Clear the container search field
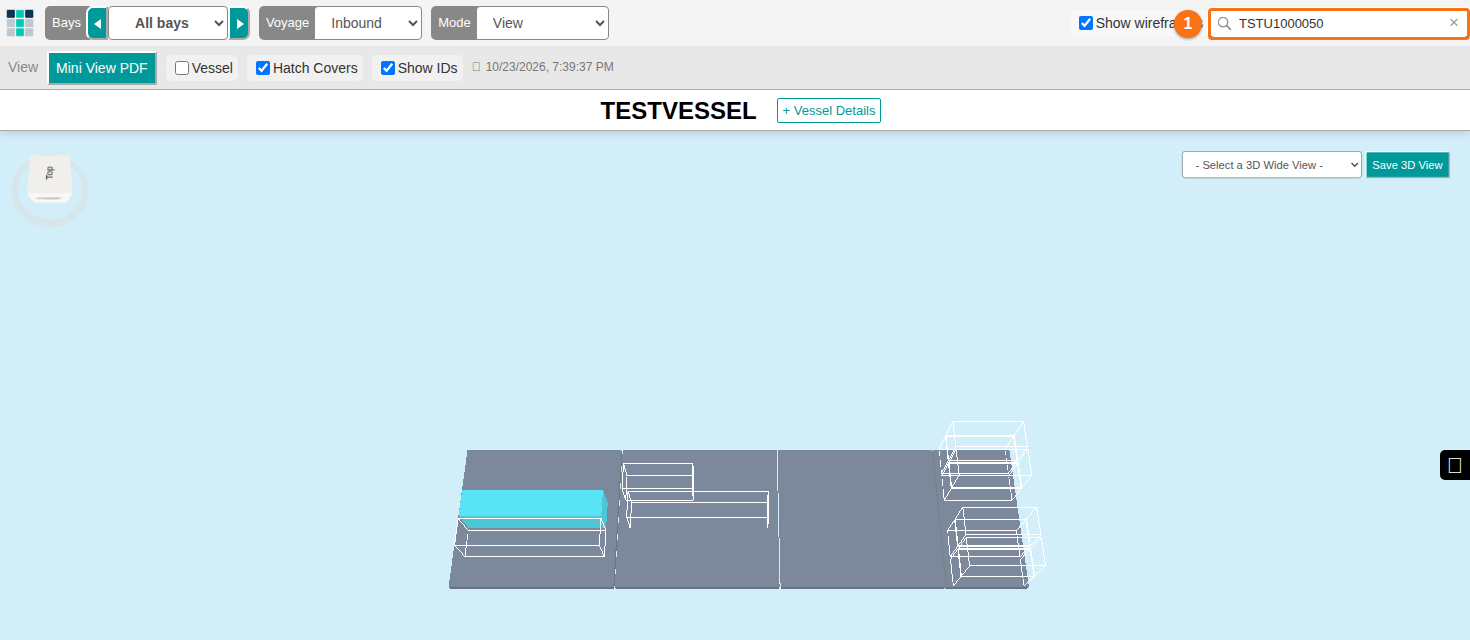1470x640 pixels. pyautogui.click(x=1454, y=23)
